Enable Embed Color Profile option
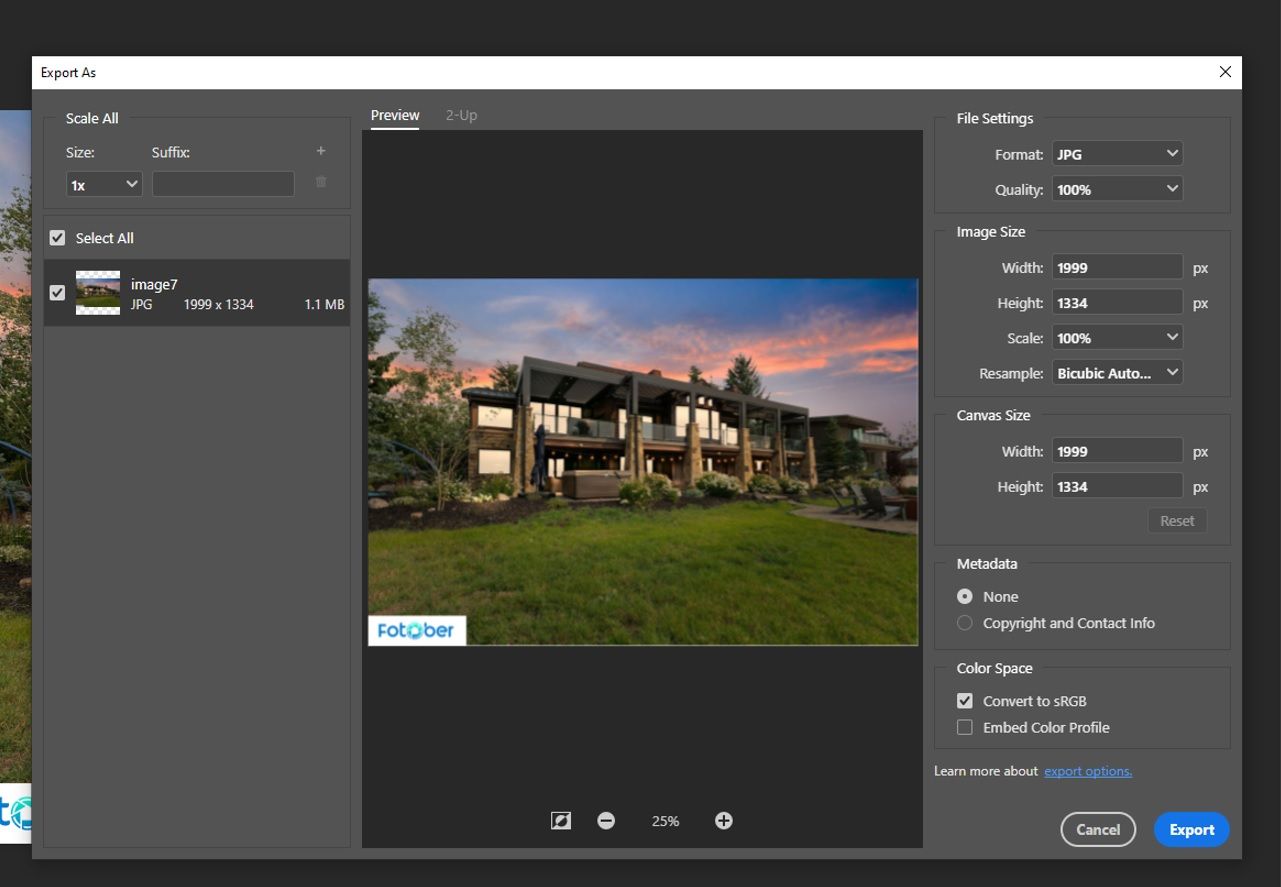 (x=965, y=728)
